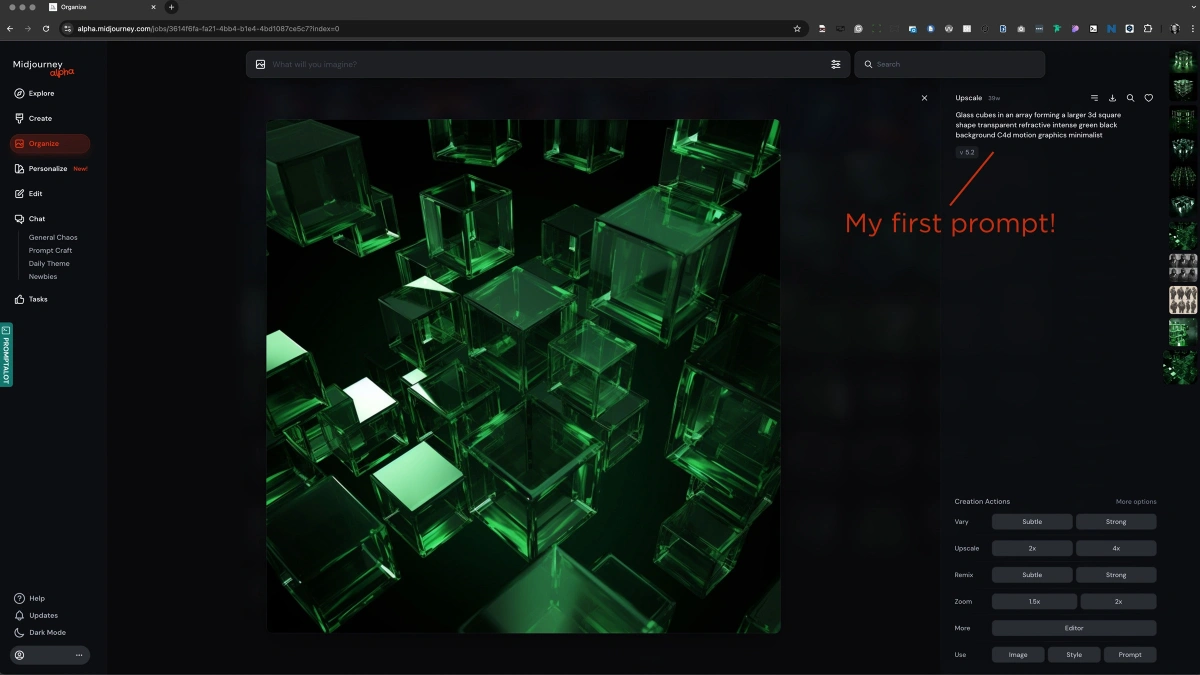Click the v 5.2 version tag
This screenshot has height=675, width=1200.
click(967, 153)
